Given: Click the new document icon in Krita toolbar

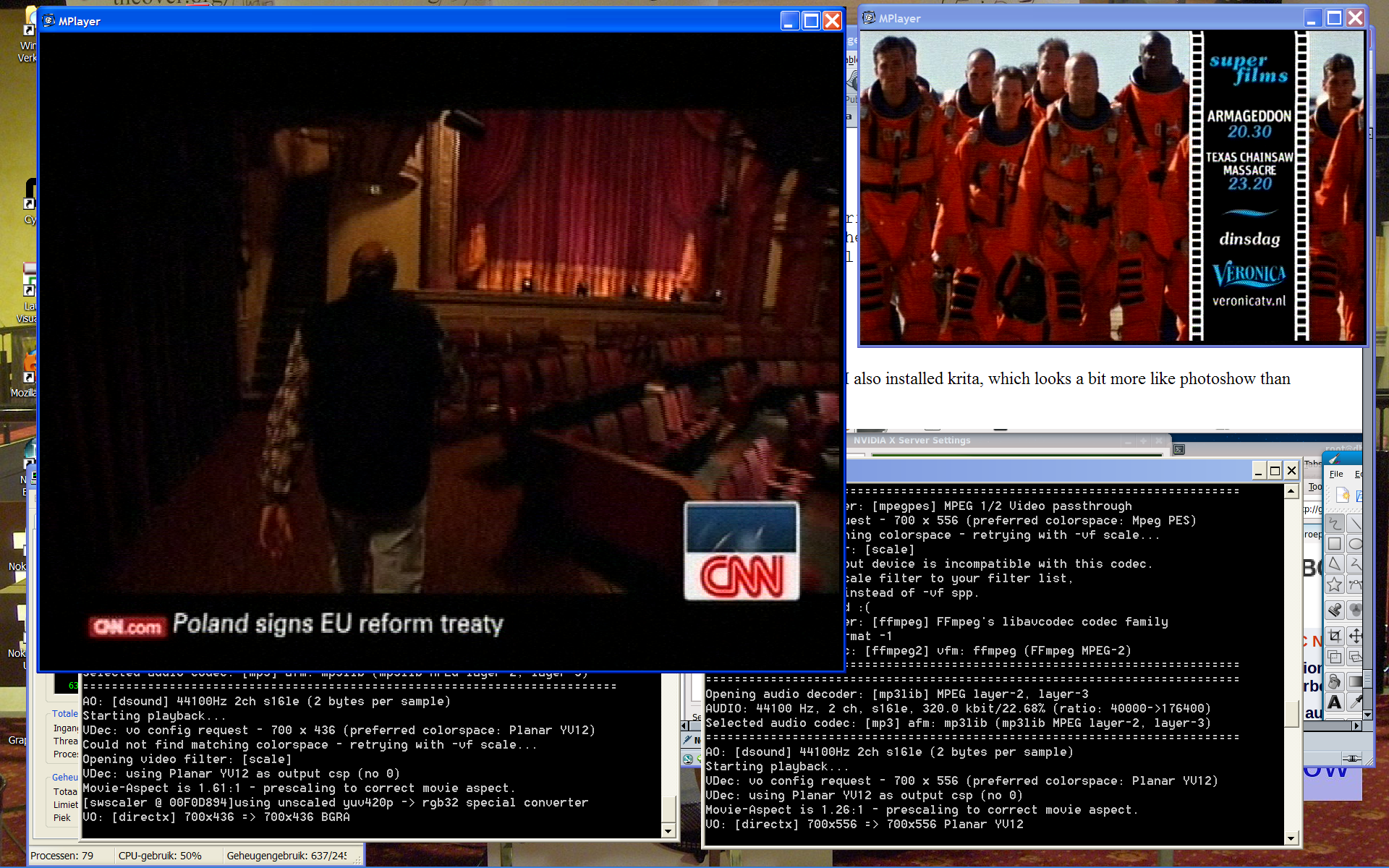Looking at the screenshot, I should pyautogui.click(x=1343, y=495).
